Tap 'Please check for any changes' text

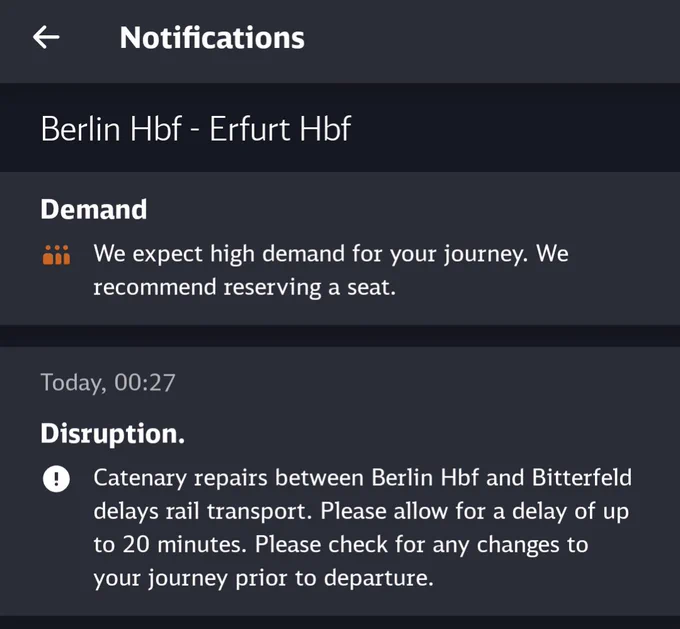pos(407,545)
